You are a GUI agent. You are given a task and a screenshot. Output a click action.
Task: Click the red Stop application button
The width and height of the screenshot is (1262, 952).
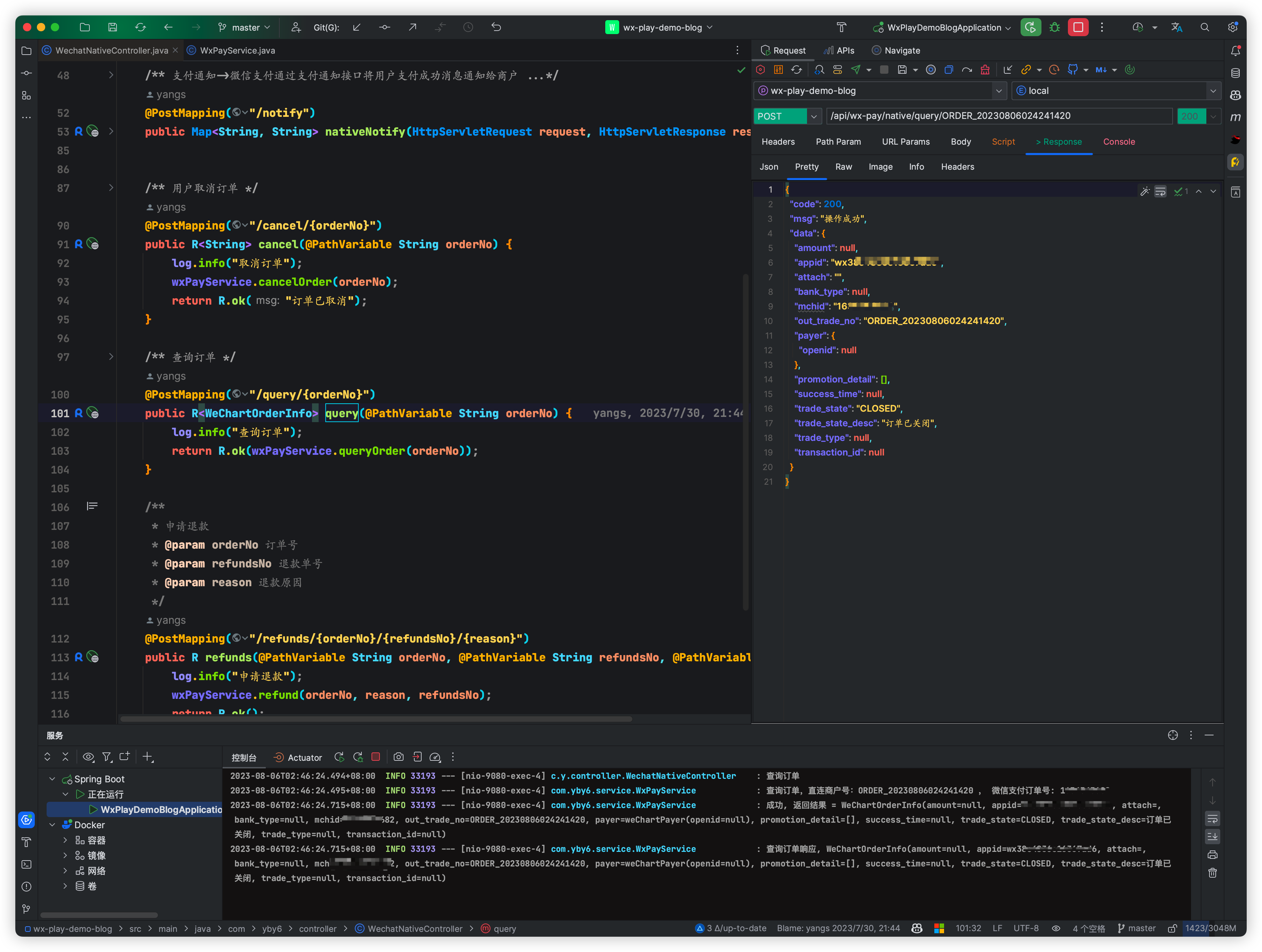coord(1078,27)
